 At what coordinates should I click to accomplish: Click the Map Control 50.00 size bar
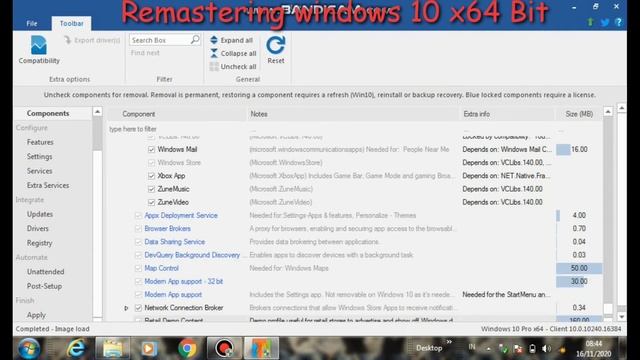(x=579, y=268)
